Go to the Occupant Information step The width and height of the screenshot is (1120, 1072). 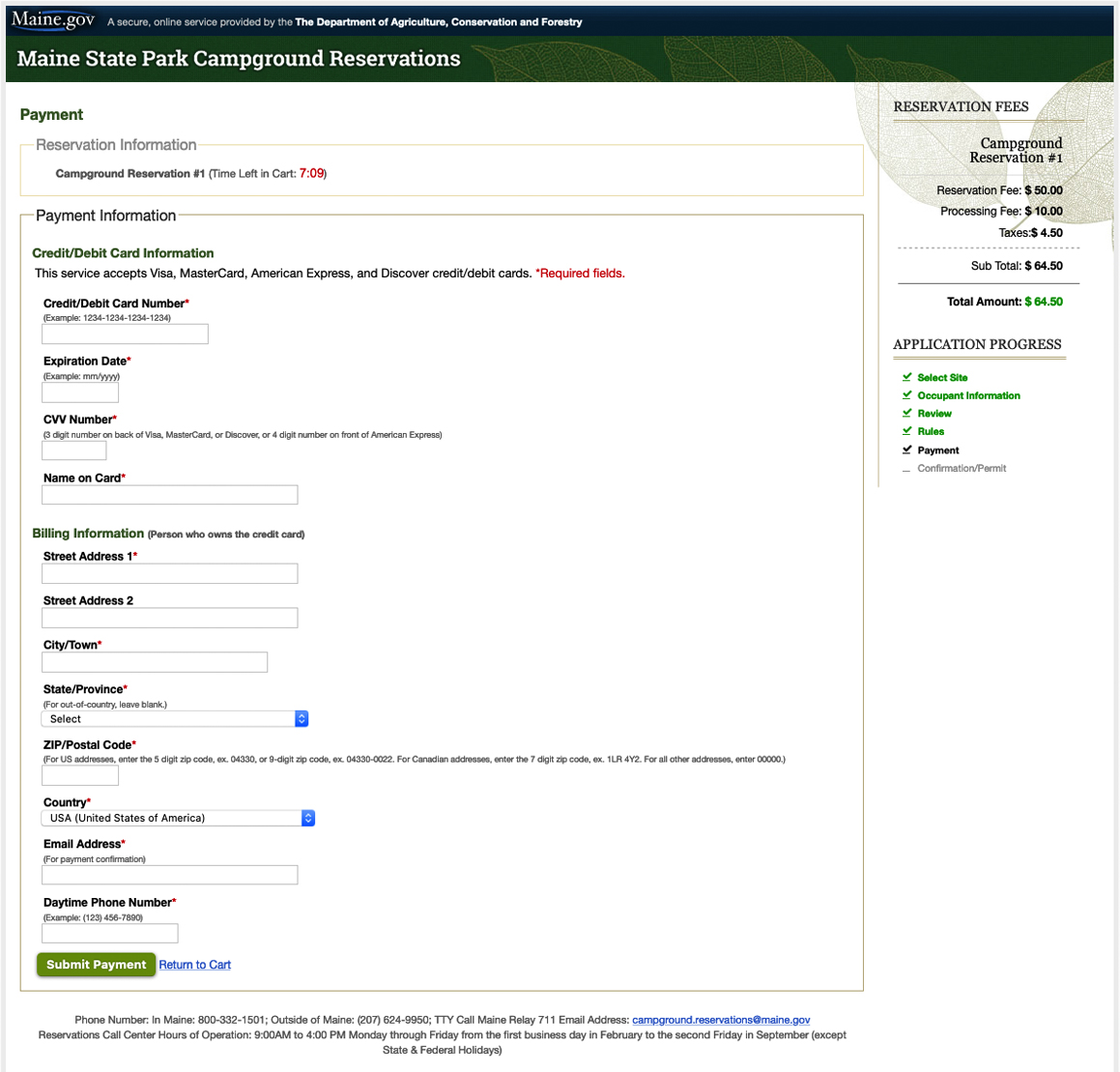(x=968, y=395)
